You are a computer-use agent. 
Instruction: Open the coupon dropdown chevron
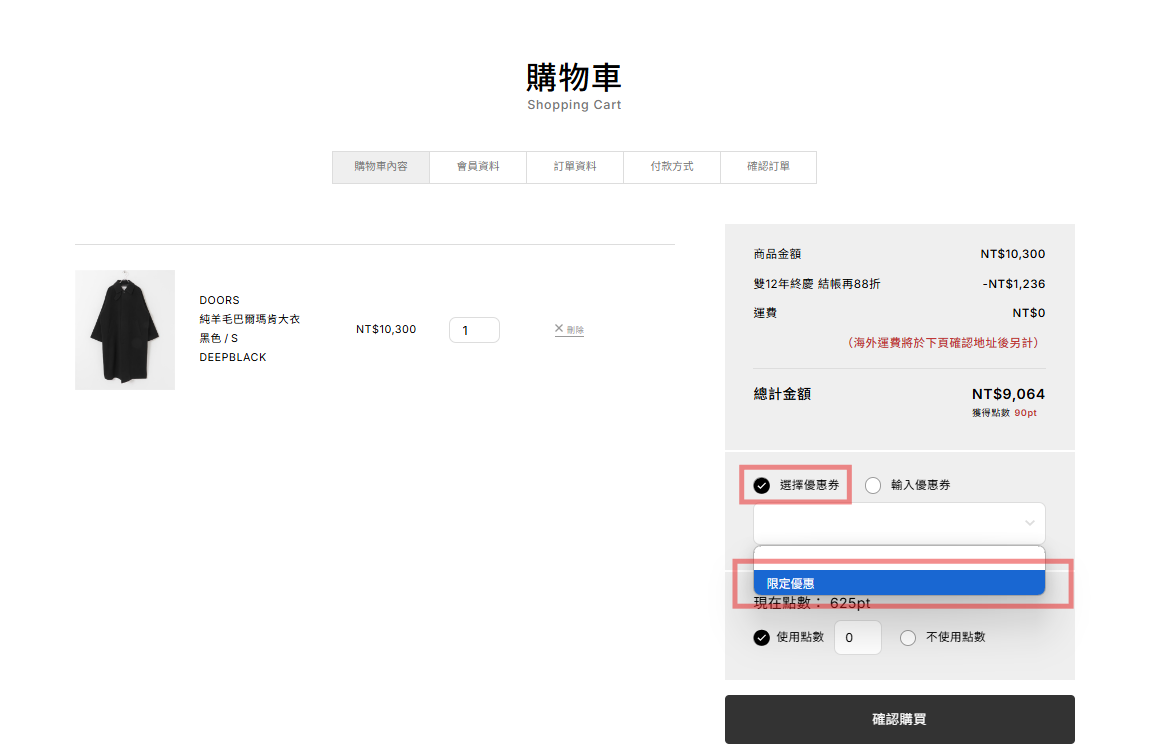tap(1030, 523)
